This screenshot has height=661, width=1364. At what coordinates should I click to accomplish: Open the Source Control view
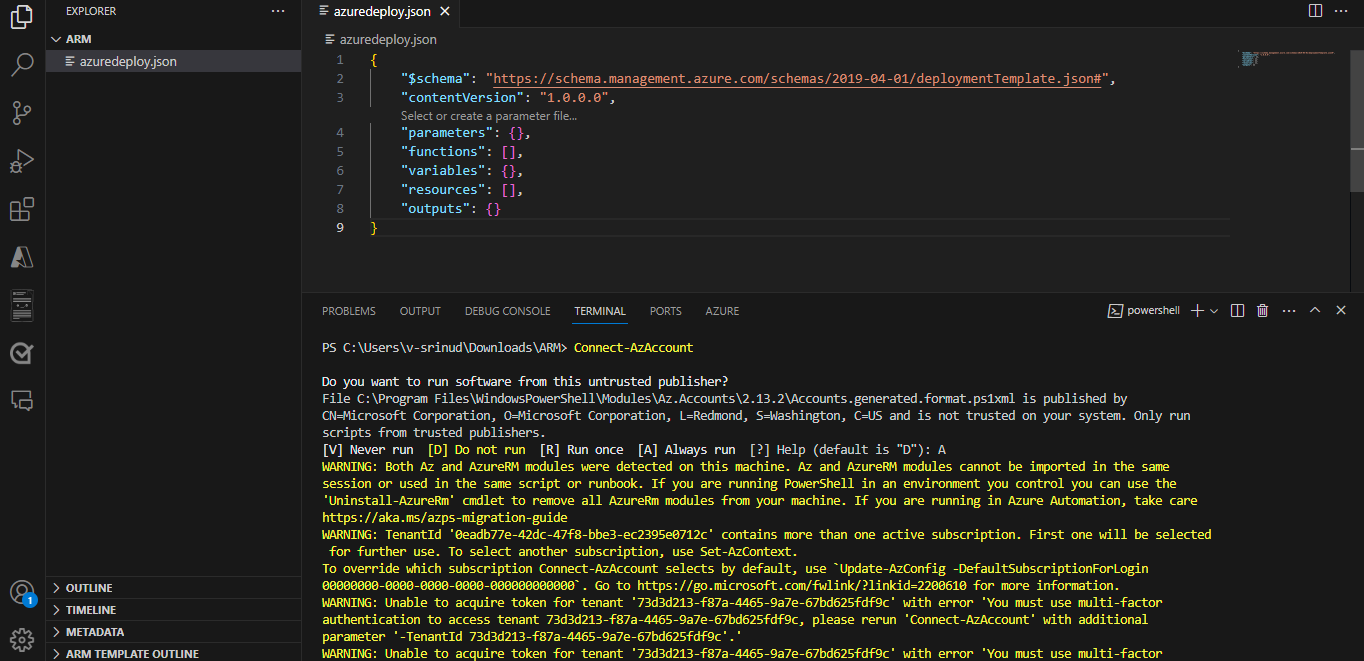21,112
